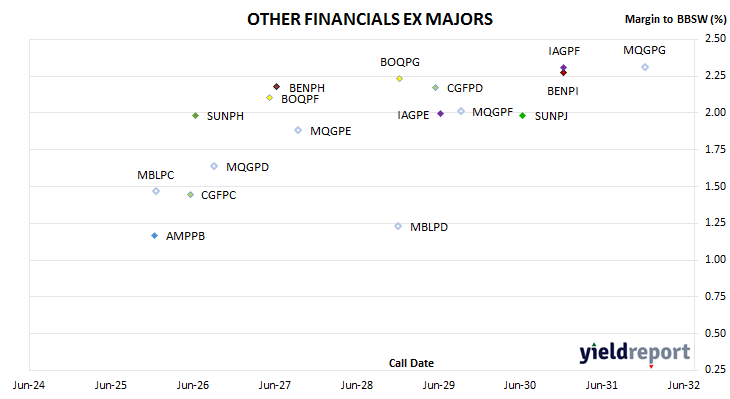This screenshot has width=730, height=399.
Task: Select the Margin to BBSW axis title
Action: click(x=675, y=19)
